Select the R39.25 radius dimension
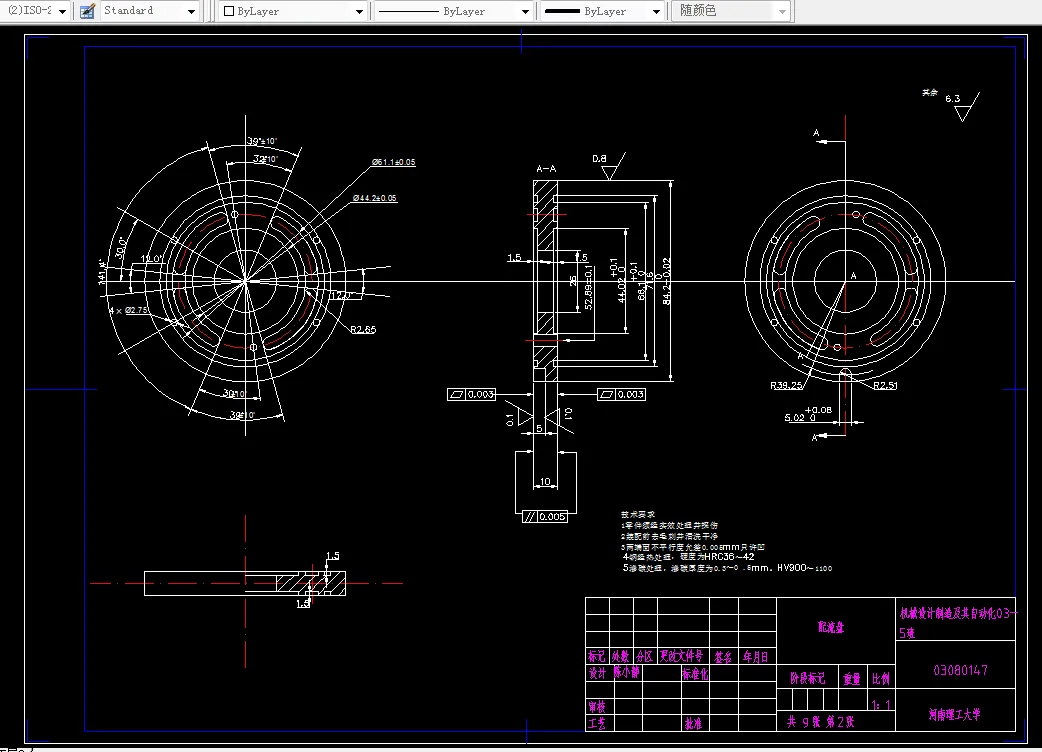Viewport: 1042px width, 752px height. [x=786, y=385]
